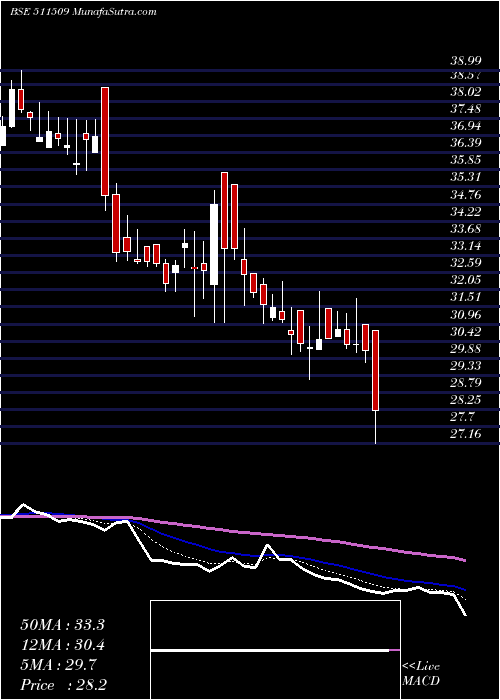This screenshot has height=700, width=500.
Task: Click the 30.96 price axis label
Action: click(466, 314)
